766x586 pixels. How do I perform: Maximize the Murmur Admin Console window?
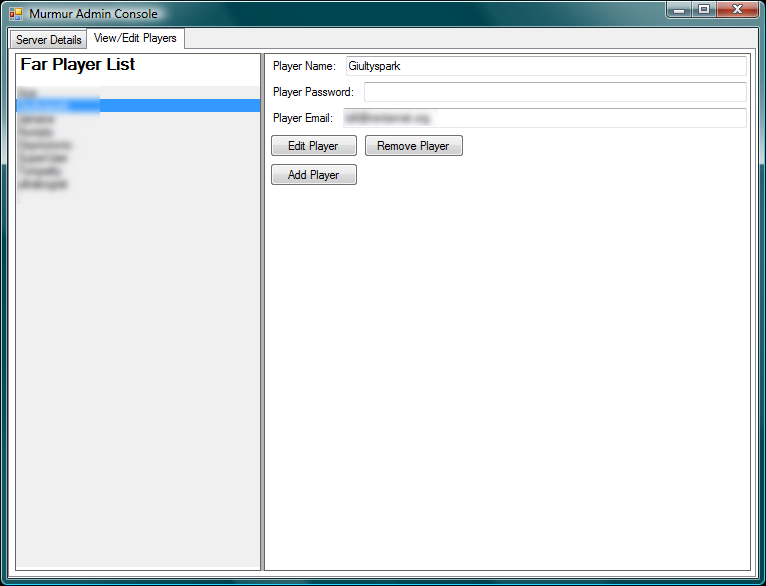pos(703,10)
